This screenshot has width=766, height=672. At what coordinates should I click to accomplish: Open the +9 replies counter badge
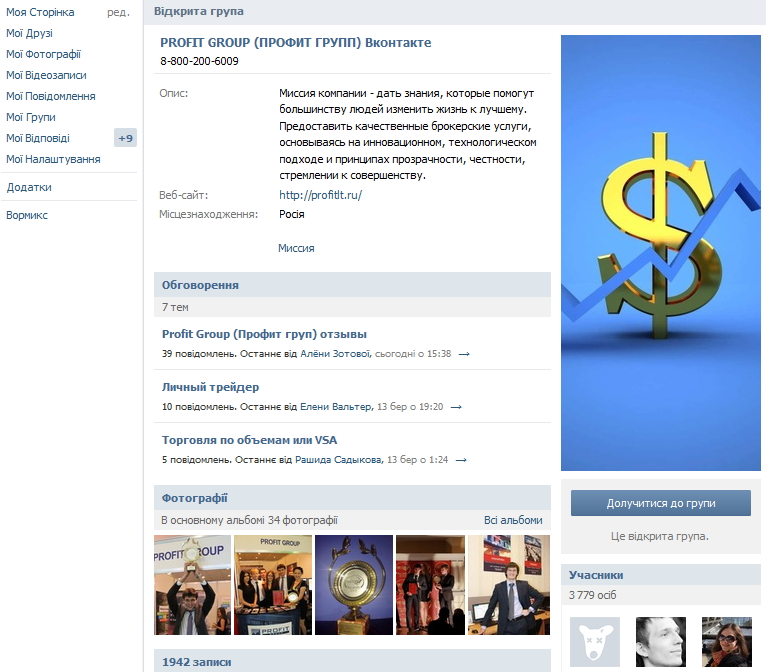[x=126, y=138]
